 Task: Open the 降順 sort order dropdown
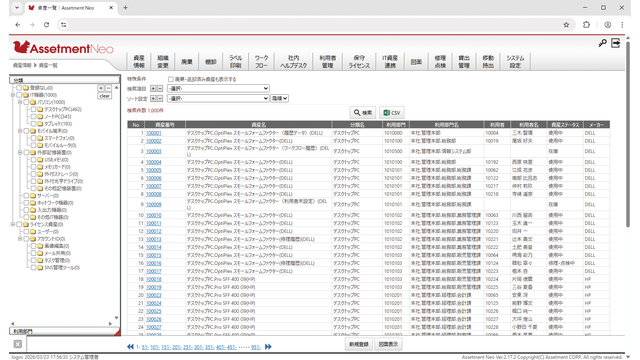click(x=280, y=99)
